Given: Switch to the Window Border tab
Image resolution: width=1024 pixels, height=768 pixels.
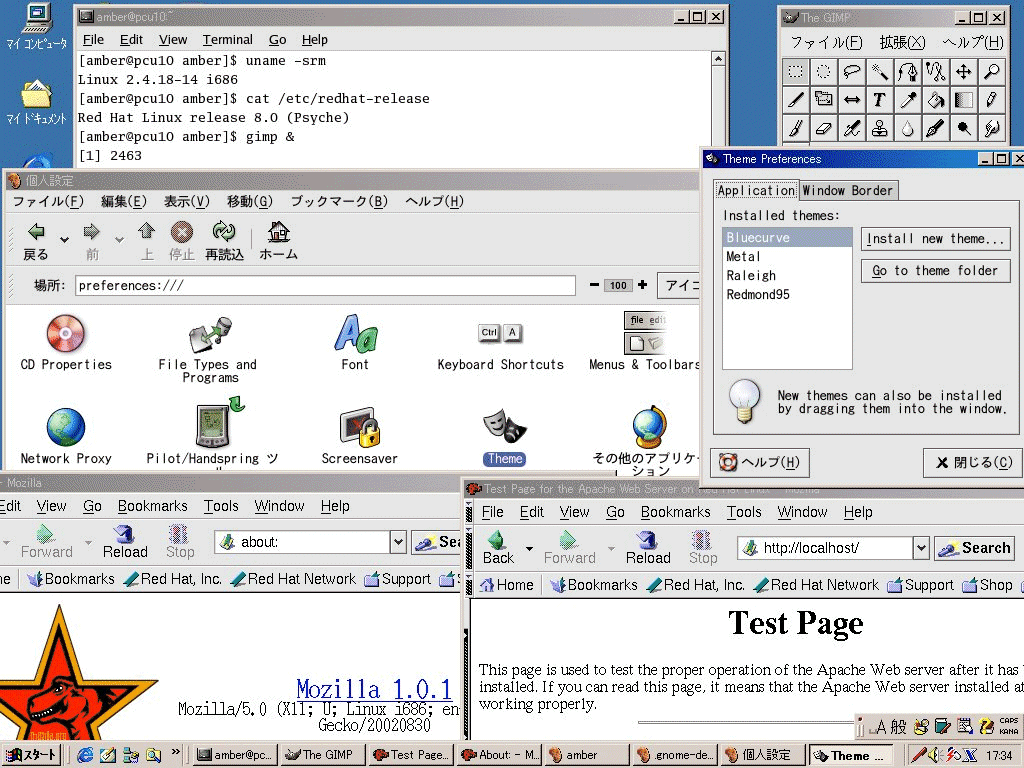Looking at the screenshot, I should (847, 191).
